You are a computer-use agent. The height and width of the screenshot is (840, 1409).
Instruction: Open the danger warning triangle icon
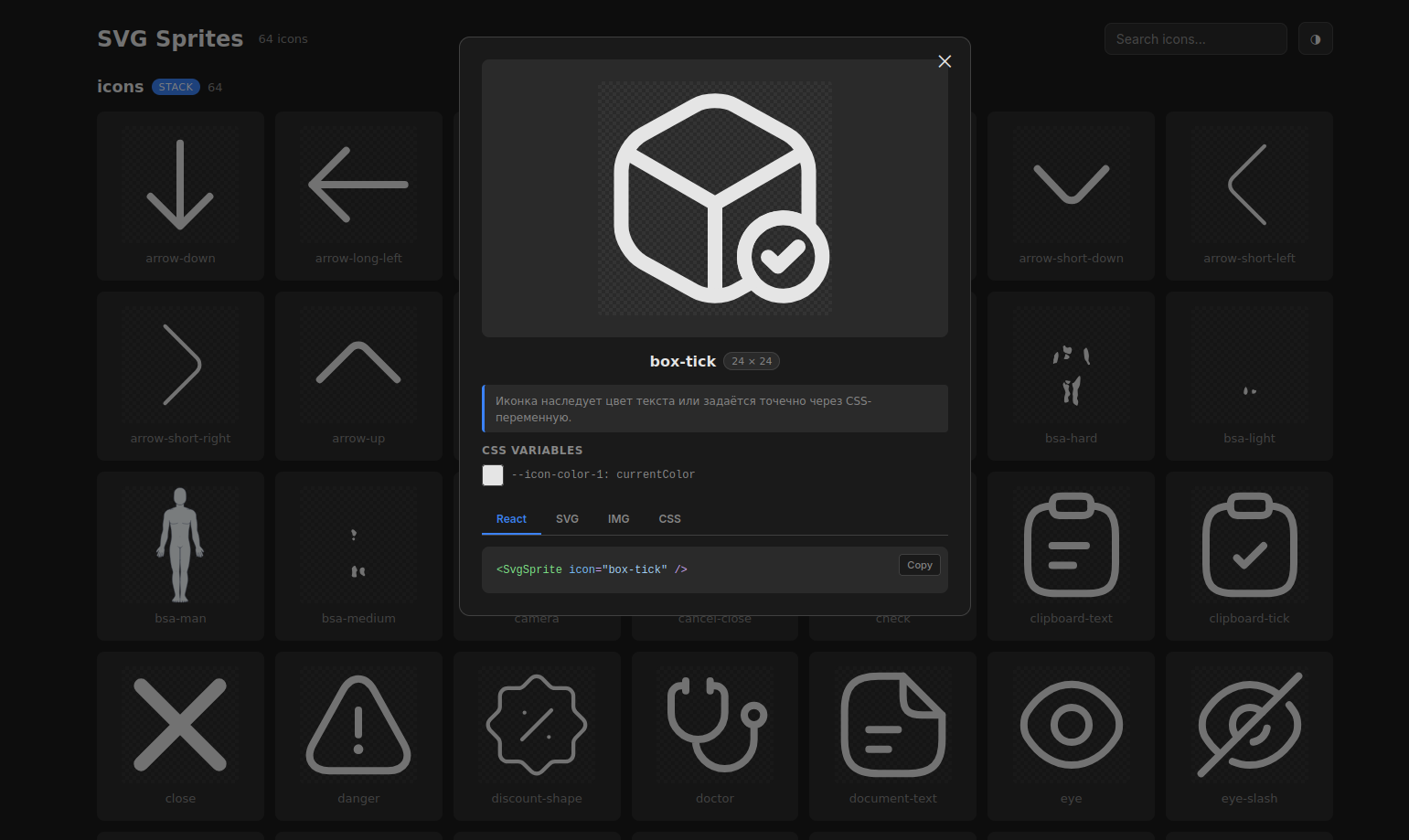click(358, 736)
